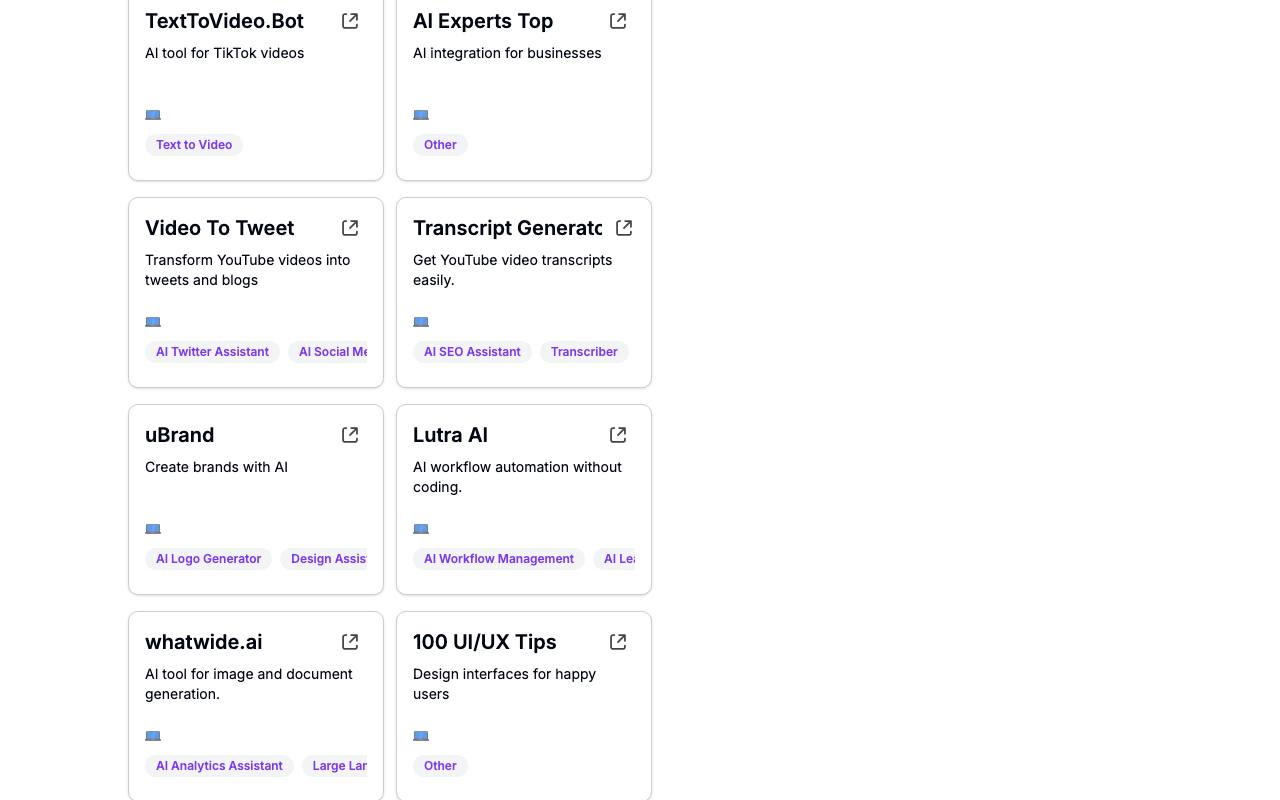Open external link for AI Experts Top
The image size is (1280, 800).
click(x=618, y=21)
